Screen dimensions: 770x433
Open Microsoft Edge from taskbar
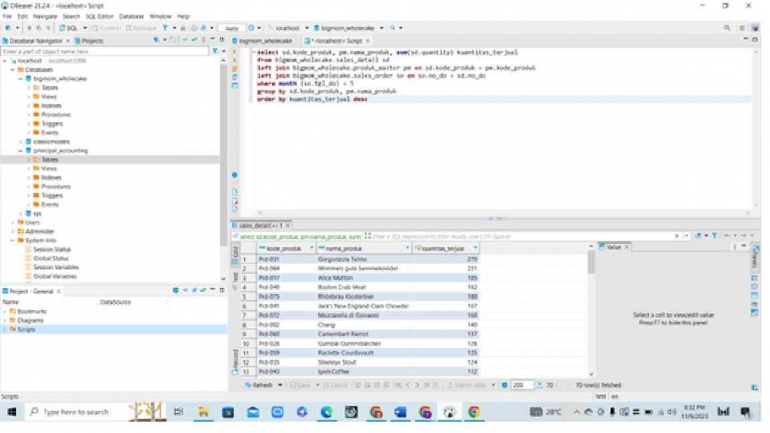(x=327, y=412)
